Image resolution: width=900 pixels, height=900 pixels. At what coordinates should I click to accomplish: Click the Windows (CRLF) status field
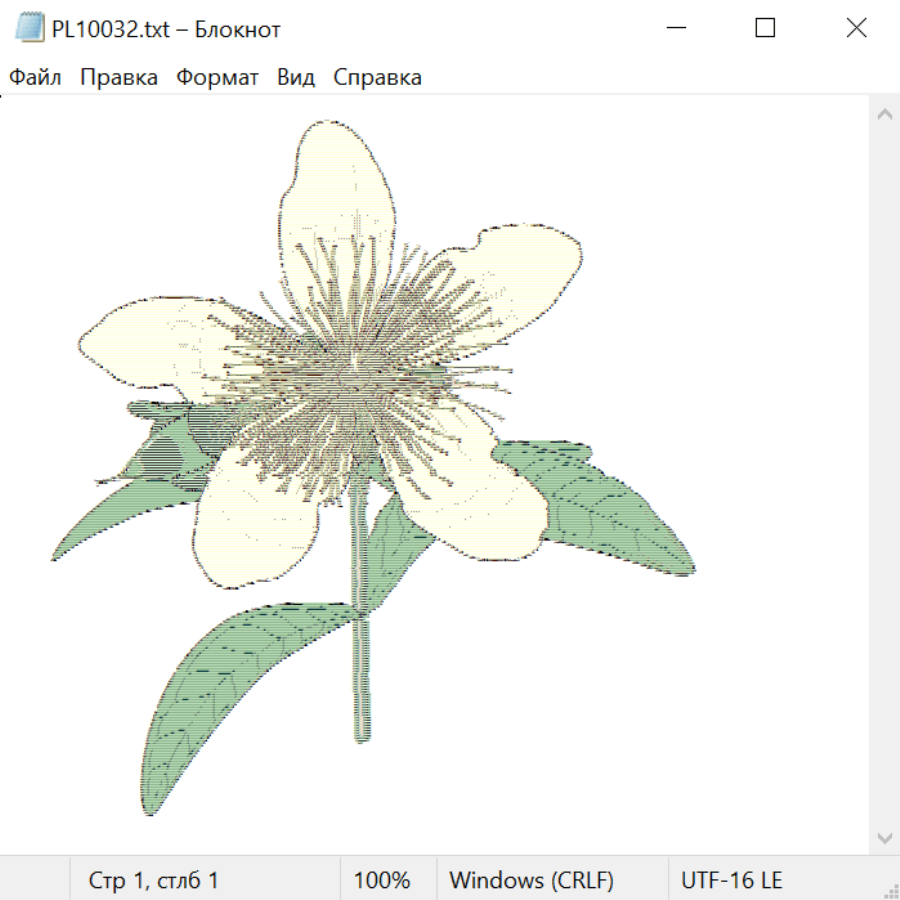(x=531, y=880)
